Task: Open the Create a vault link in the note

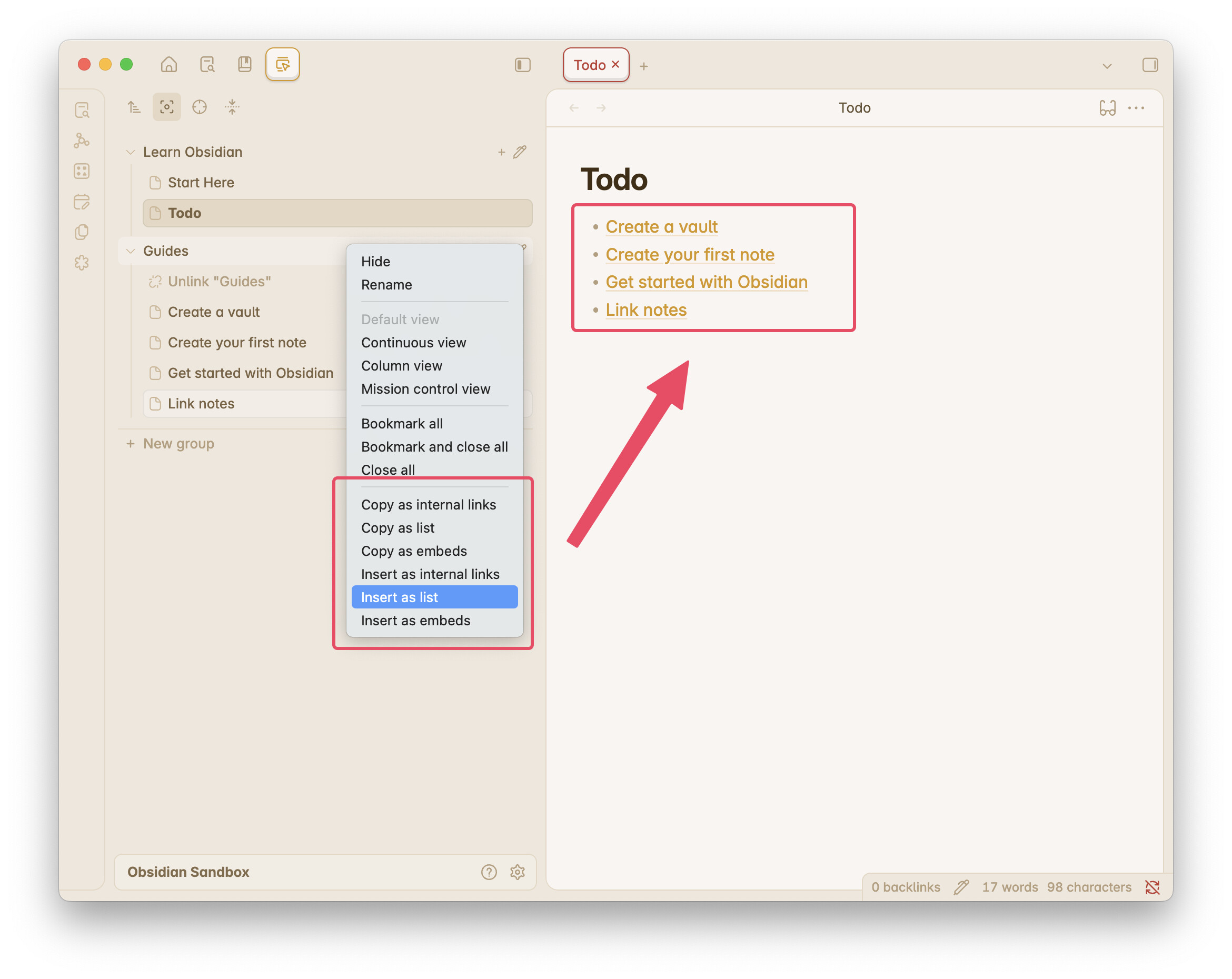Action: pyautogui.click(x=661, y=227)
